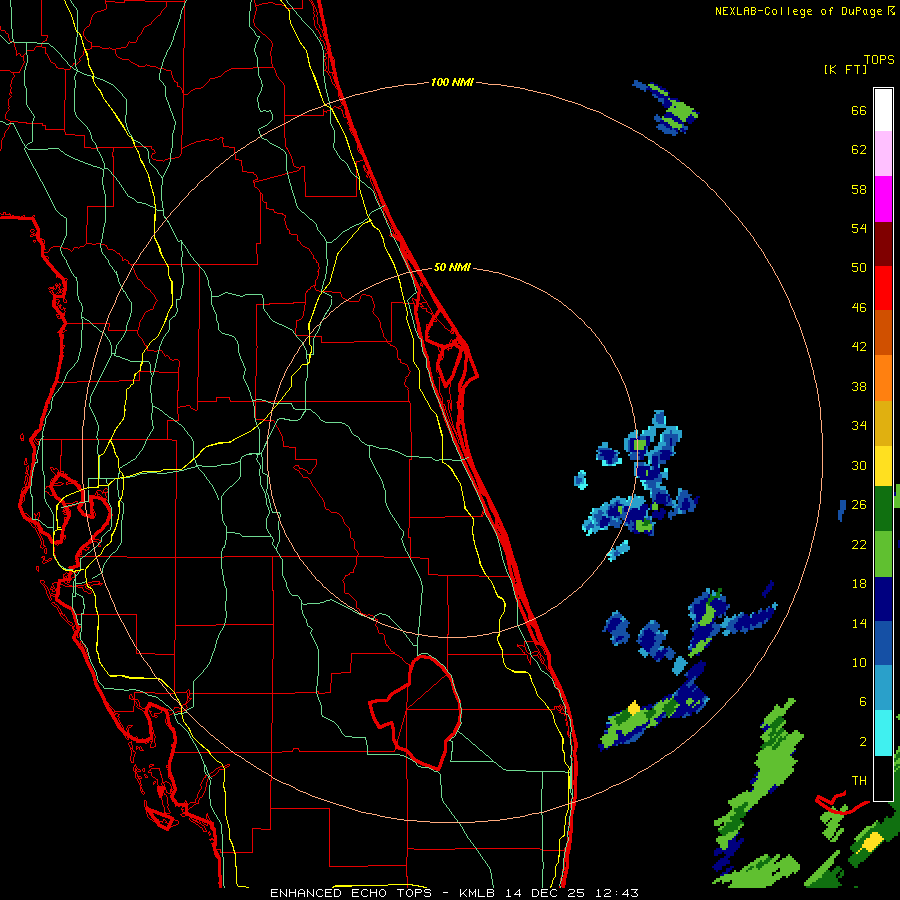Click the [K FT] units label
The image size is (900, 900).
click(x=845, y=69)
